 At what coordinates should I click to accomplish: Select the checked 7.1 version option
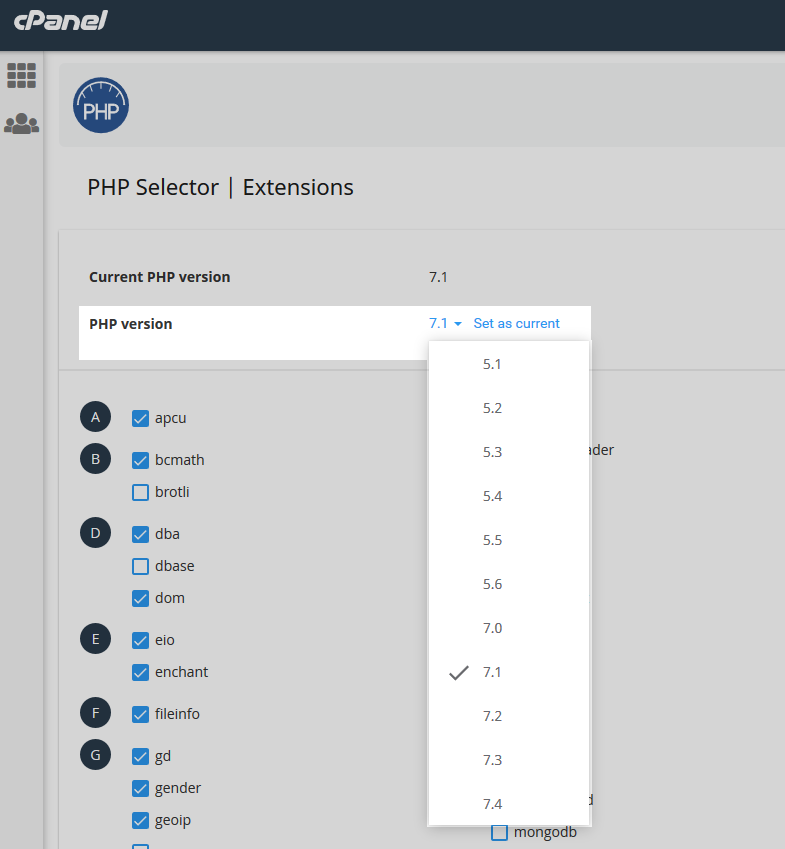click(x=509, y=672)
